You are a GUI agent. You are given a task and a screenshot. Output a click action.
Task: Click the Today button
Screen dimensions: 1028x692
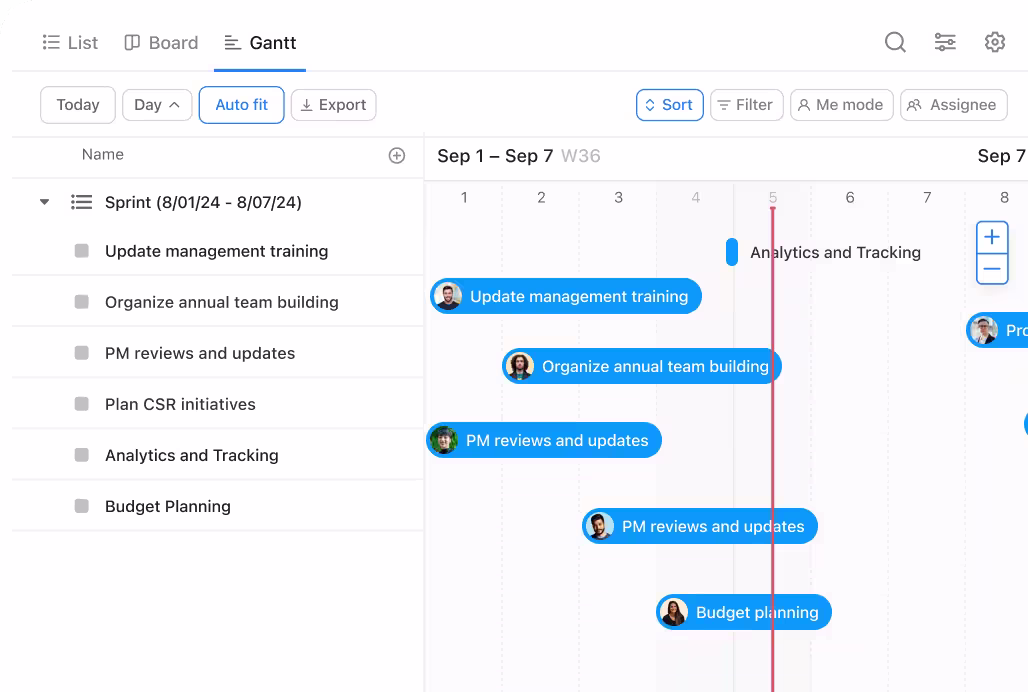click(x=77, y=105)
